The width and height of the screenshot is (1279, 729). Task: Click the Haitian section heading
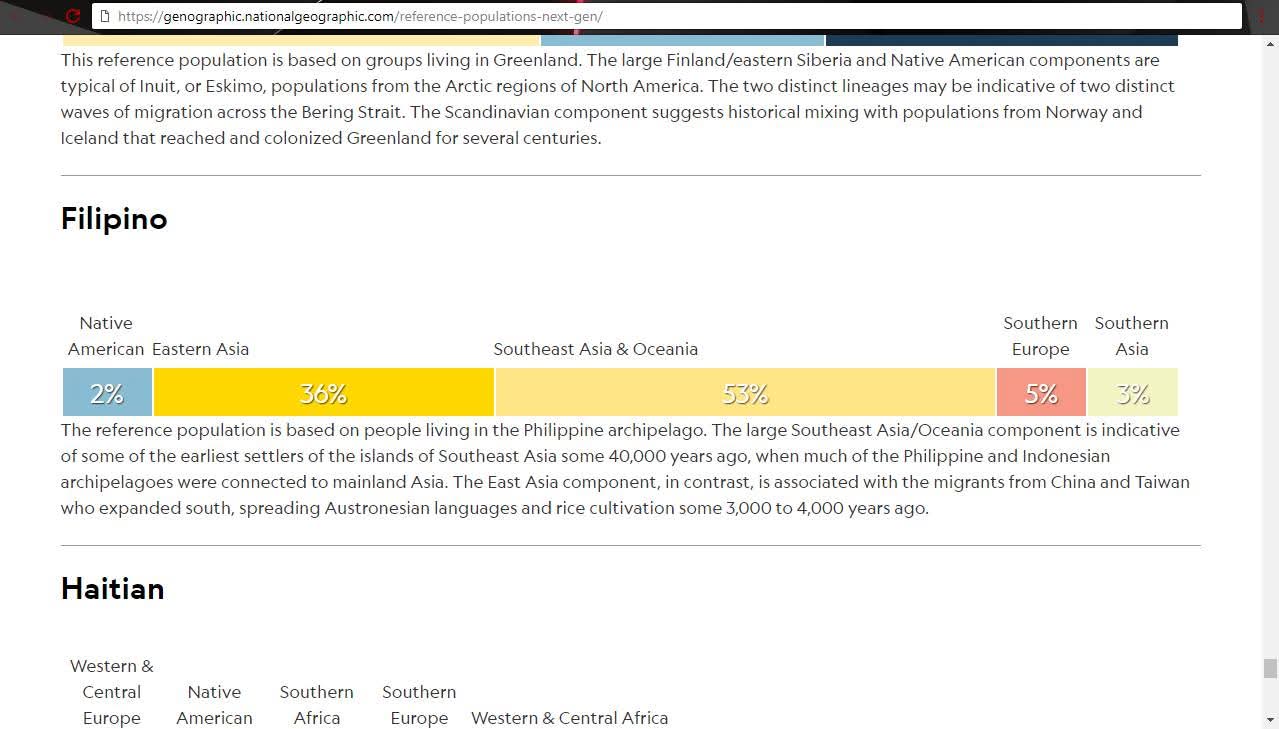[x=113, y=588]
